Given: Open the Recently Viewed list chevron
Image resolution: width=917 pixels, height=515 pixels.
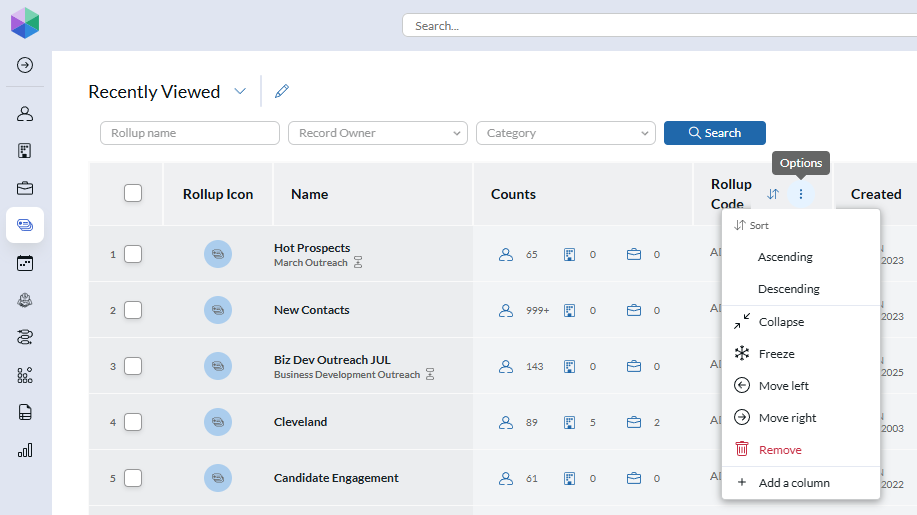Looking at the screenshot, I should tap(240, 92).
